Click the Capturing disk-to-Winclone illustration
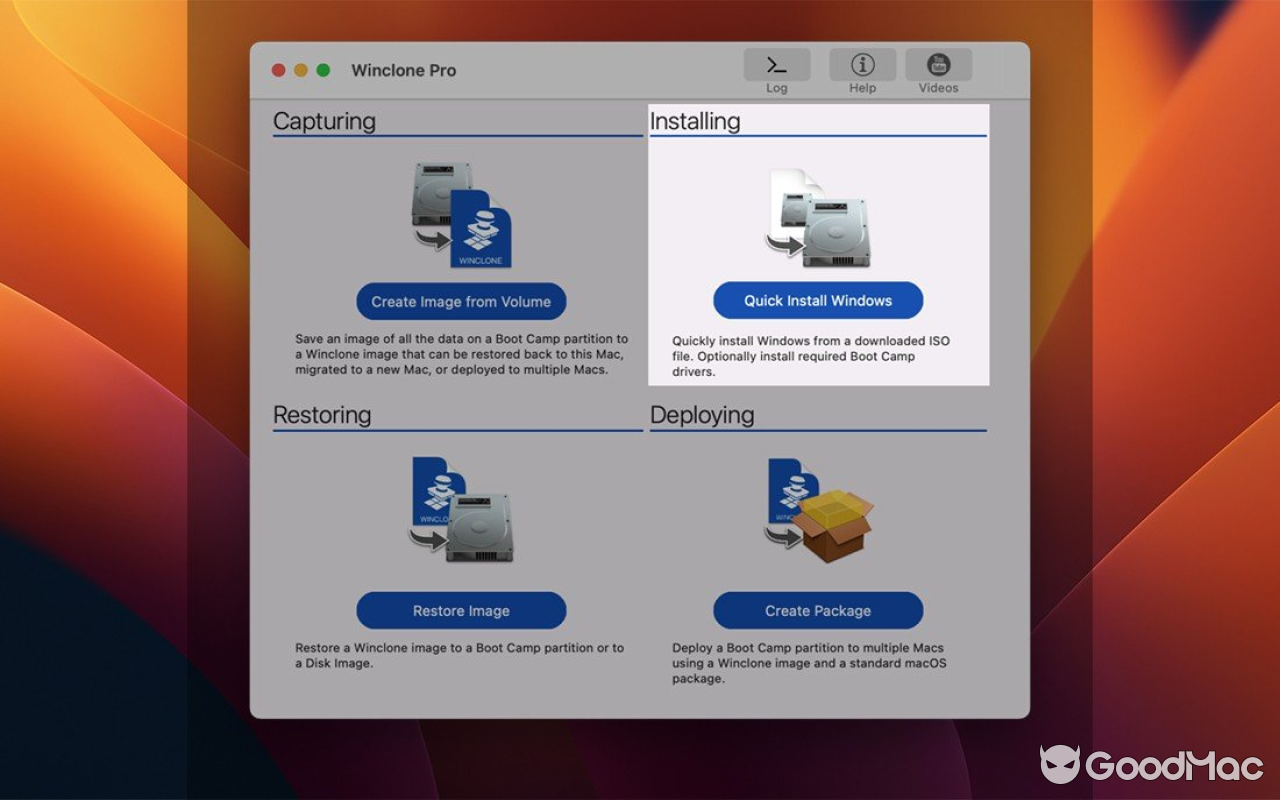Image resolution: width=1280 pixels, height=800 pixels. (461, 215)
